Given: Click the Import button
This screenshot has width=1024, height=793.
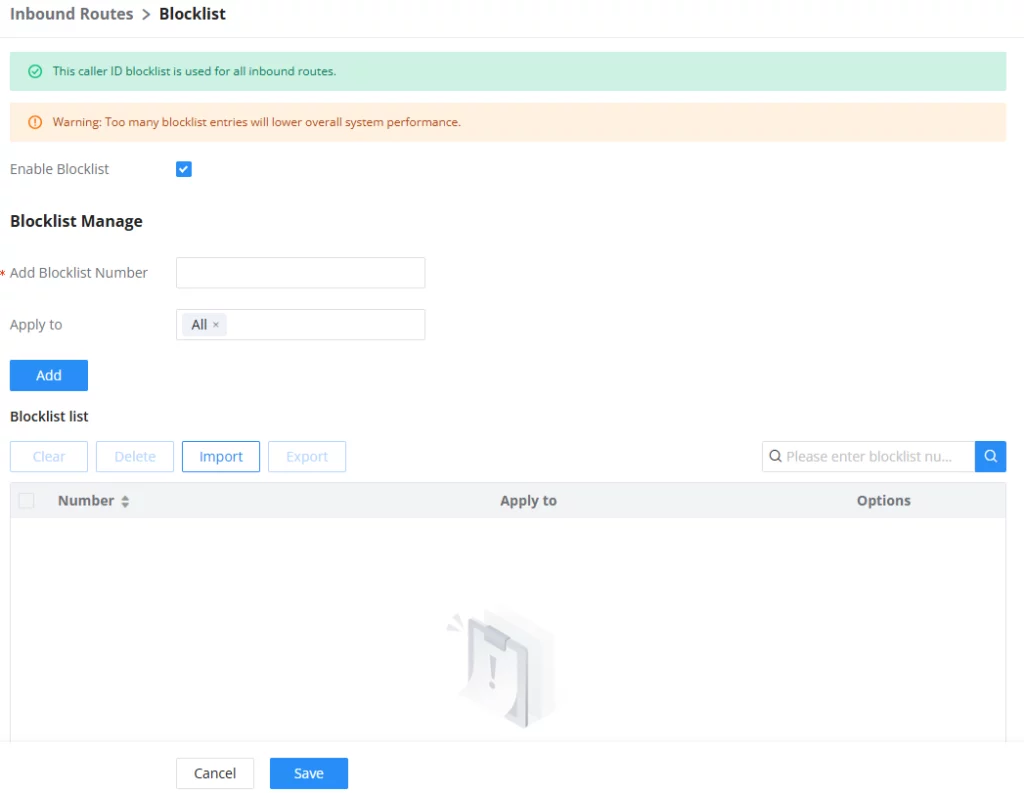Looking at the screenshot, I should pos(221,456).
